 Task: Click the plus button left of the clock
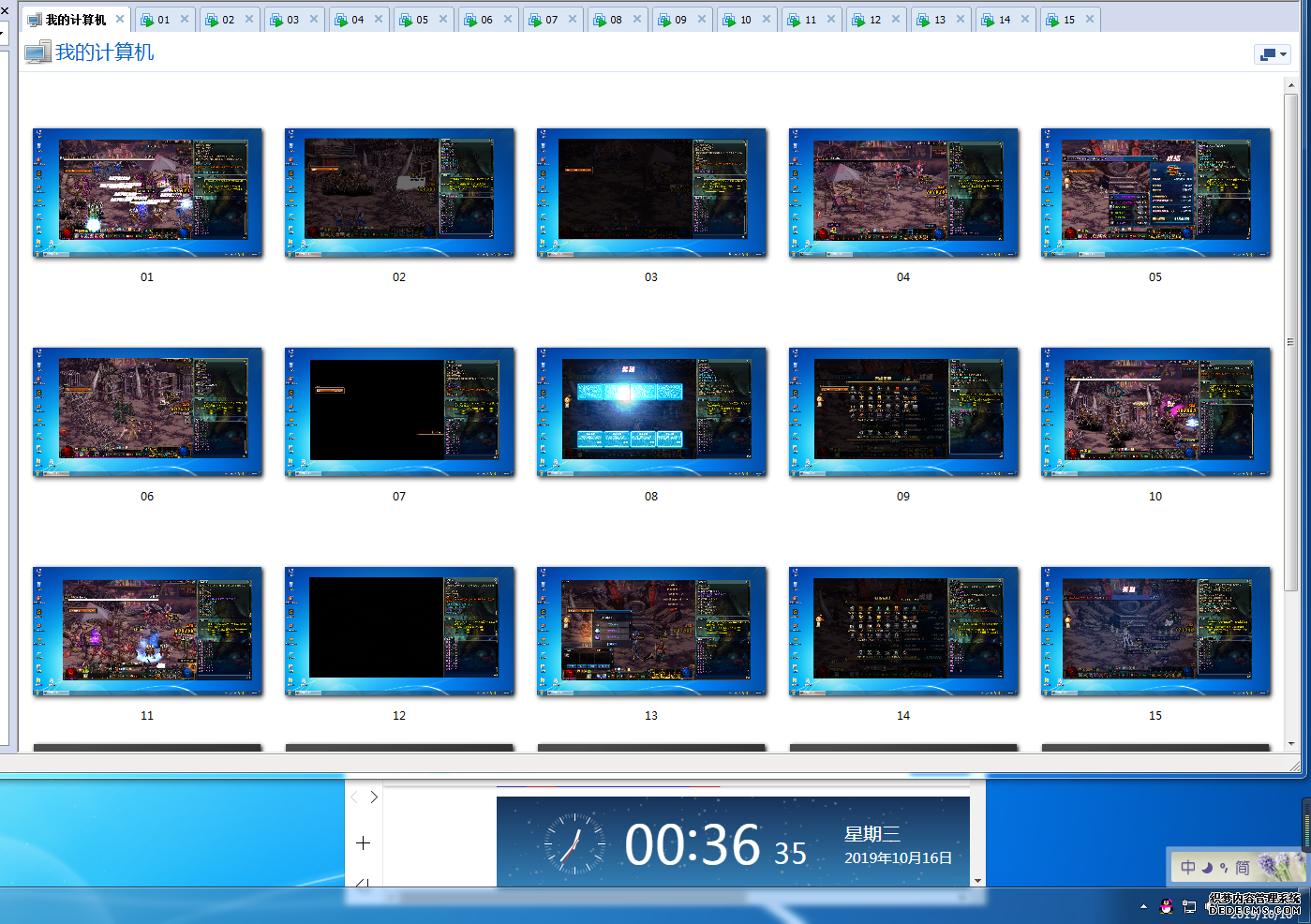[x=363, y=842]
